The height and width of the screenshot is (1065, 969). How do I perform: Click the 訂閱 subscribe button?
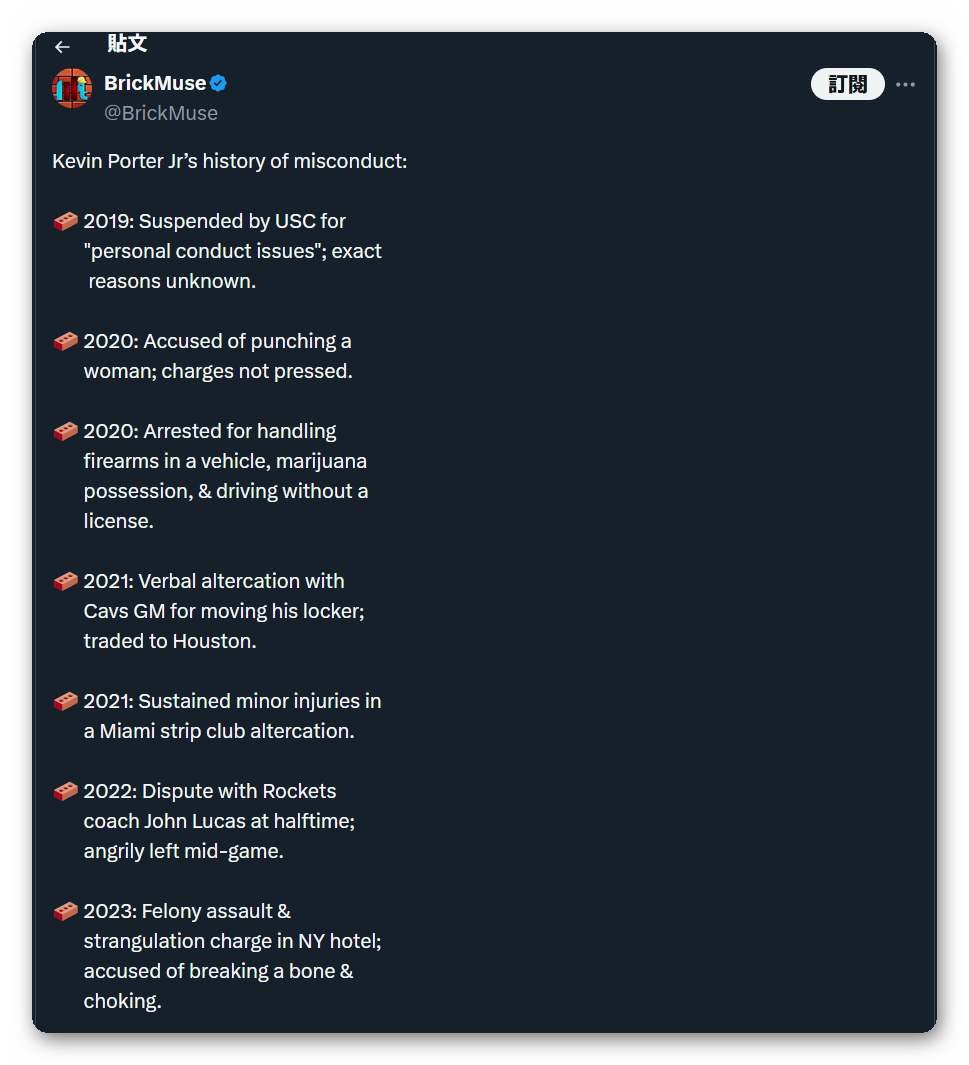coord(847,85)
